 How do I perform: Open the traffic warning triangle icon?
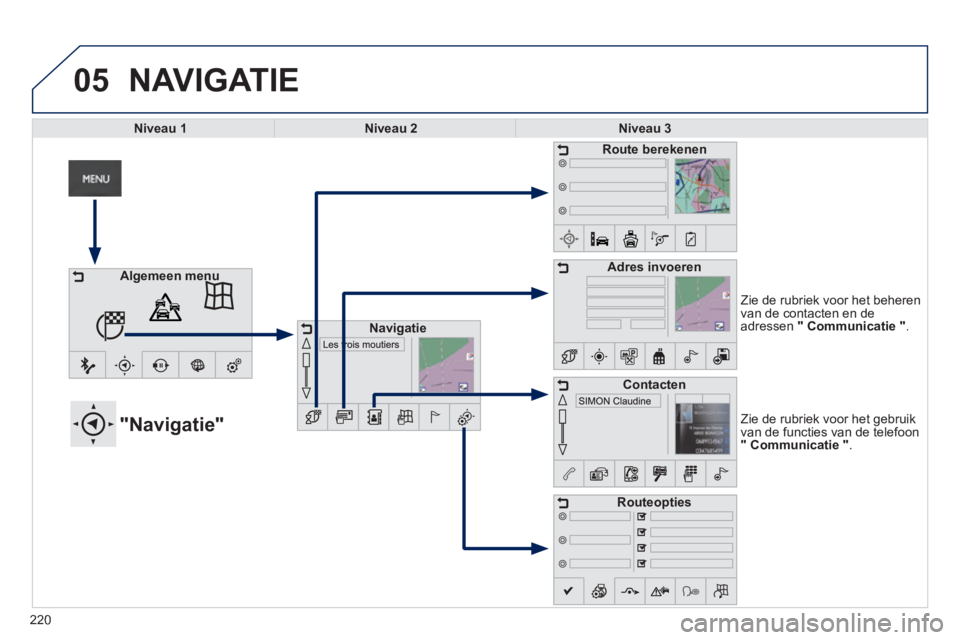[x=165, y=307]
